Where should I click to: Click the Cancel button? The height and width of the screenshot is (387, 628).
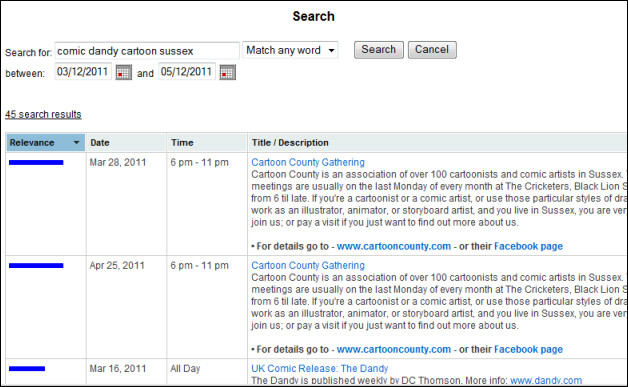432,50
